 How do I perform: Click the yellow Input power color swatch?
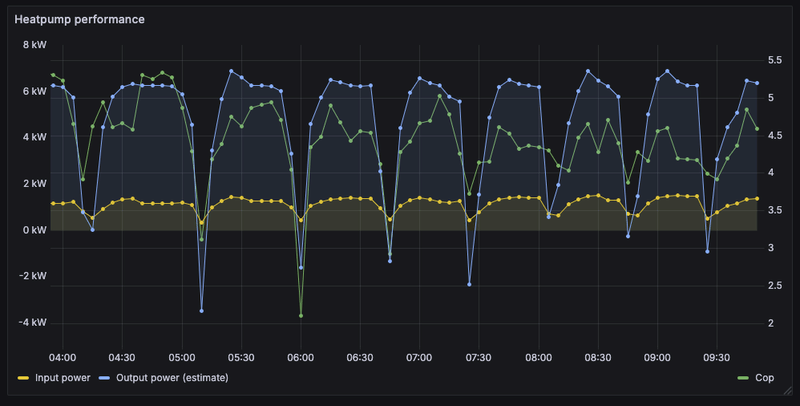coord(23,378)
